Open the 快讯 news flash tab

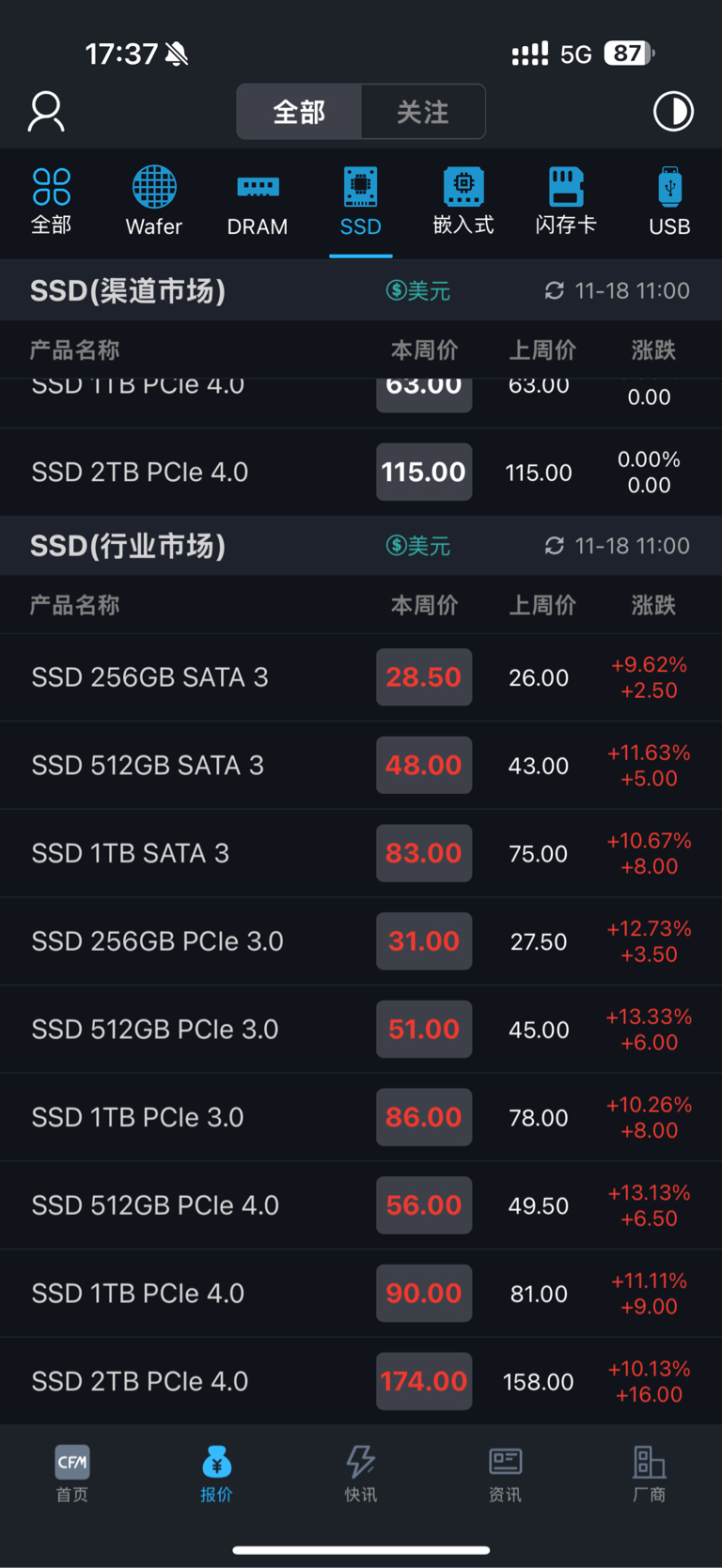(x=361, y=1472)
